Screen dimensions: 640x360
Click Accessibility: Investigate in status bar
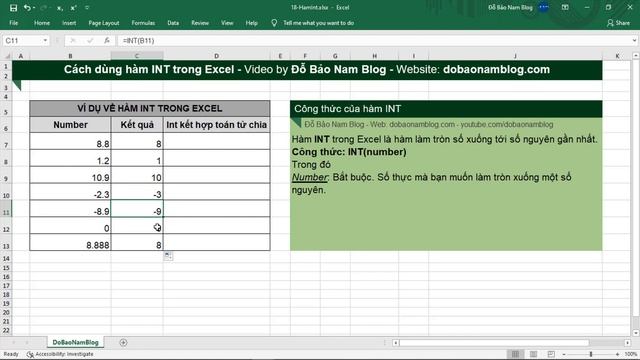pyautogui.click(x=60, y=354)
